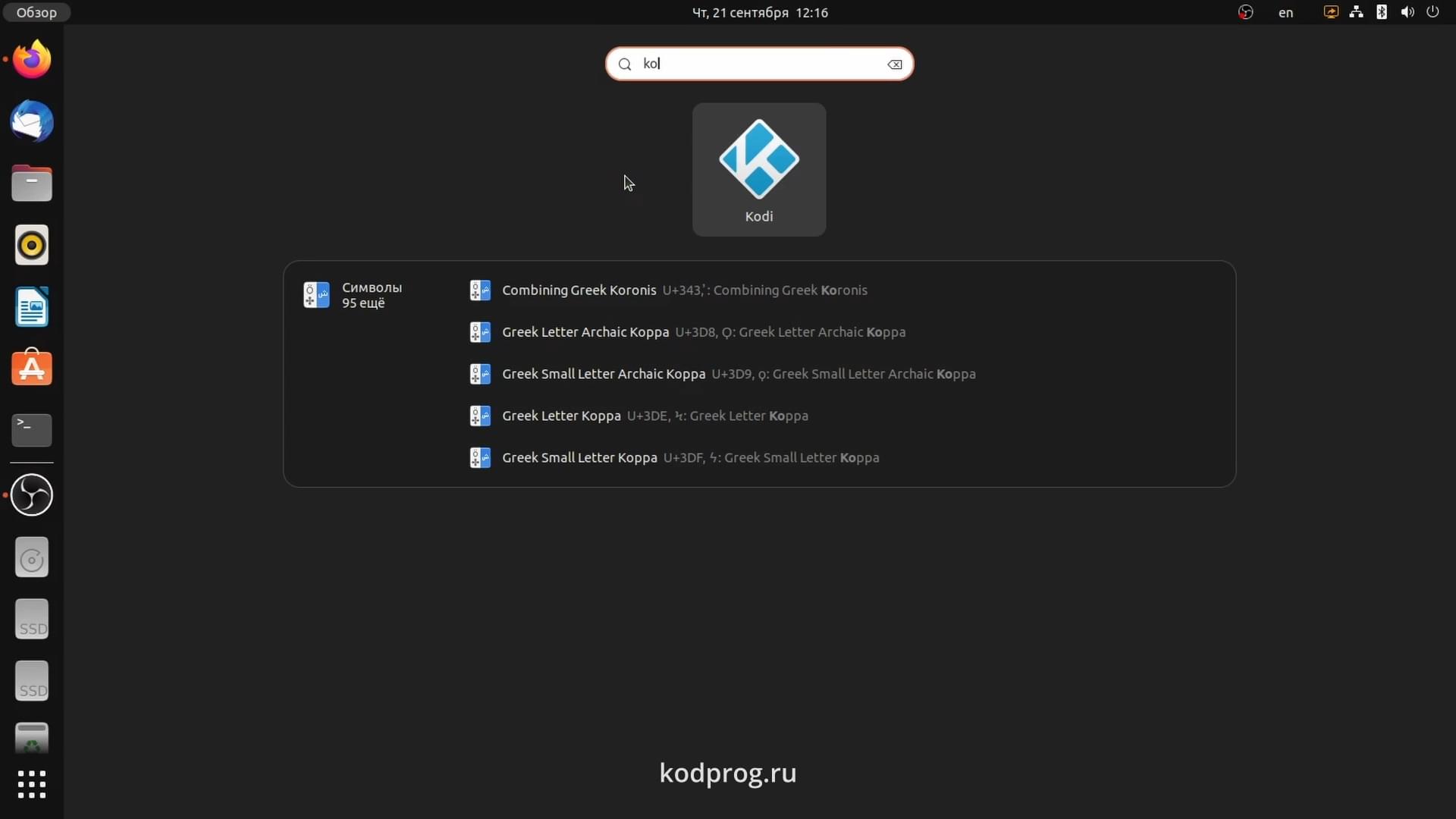Open Ubuntu Software store icon

pyautogui.click(x=32, y=369)
